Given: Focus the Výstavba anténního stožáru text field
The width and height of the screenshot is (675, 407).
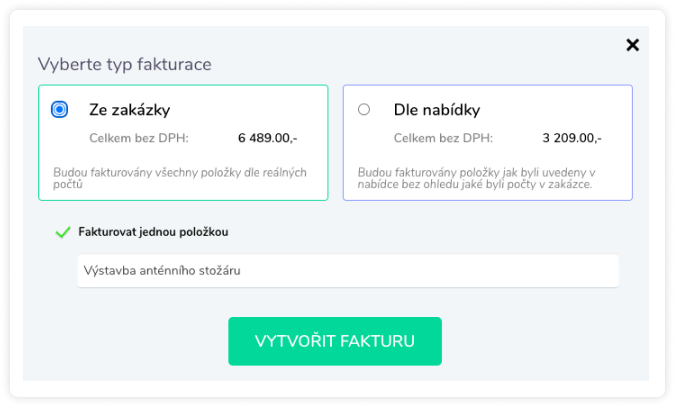Looking at the screenshot, I should tap(347, 270).
